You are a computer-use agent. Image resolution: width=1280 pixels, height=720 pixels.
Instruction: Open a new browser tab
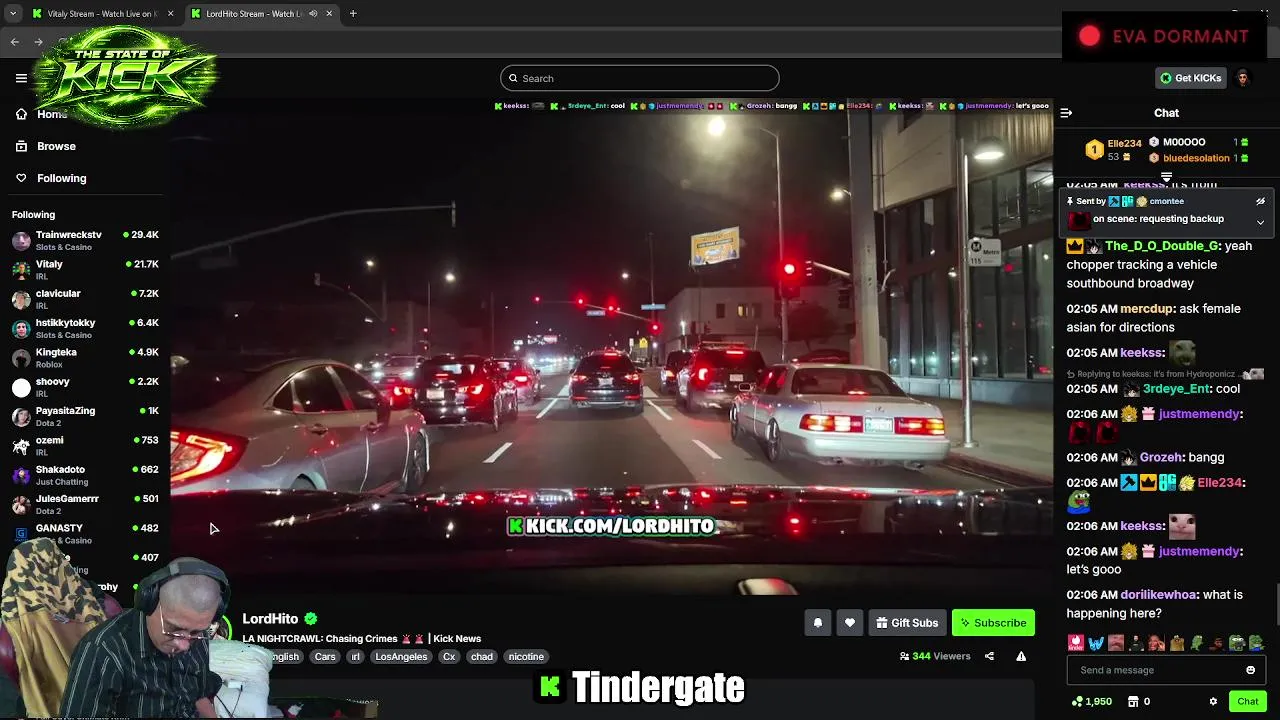click(x=353, y=14)
